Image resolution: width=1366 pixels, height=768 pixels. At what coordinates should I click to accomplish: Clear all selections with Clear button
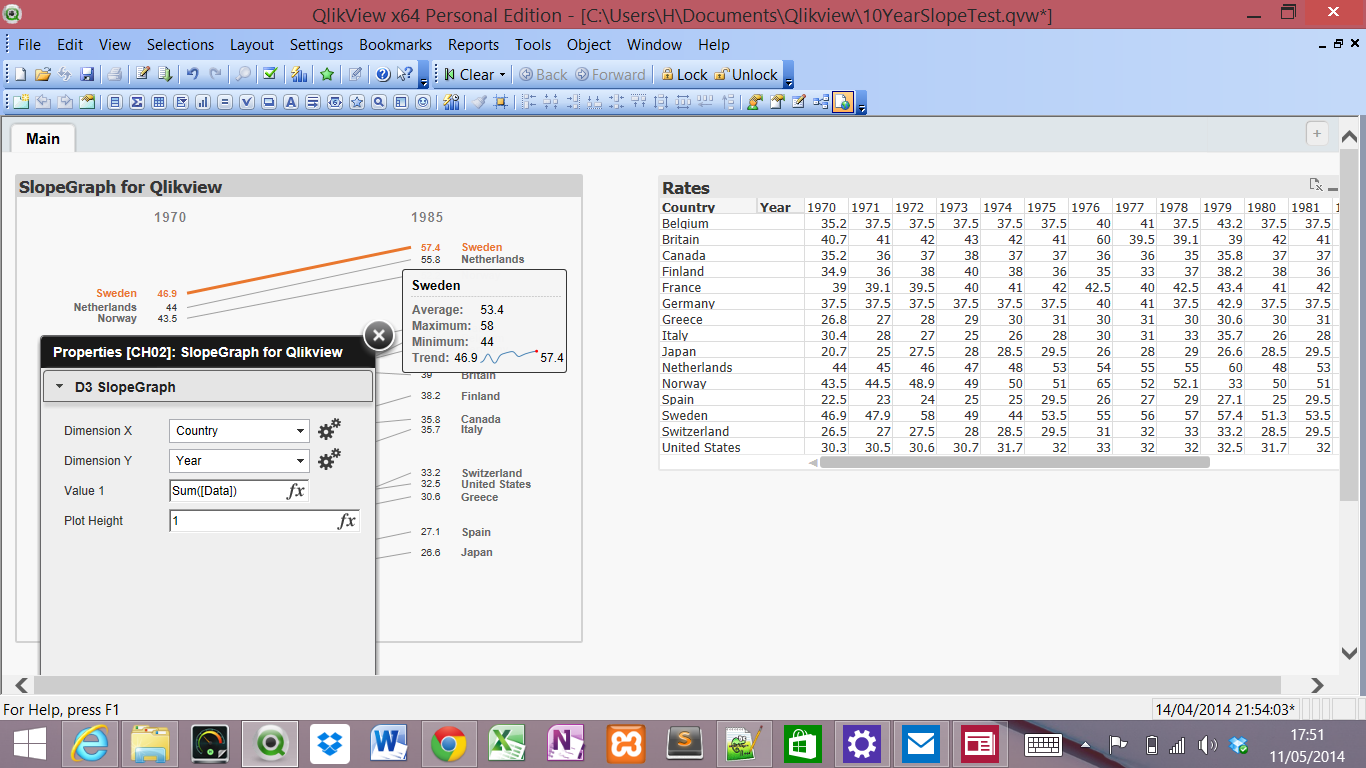point(468,75)
